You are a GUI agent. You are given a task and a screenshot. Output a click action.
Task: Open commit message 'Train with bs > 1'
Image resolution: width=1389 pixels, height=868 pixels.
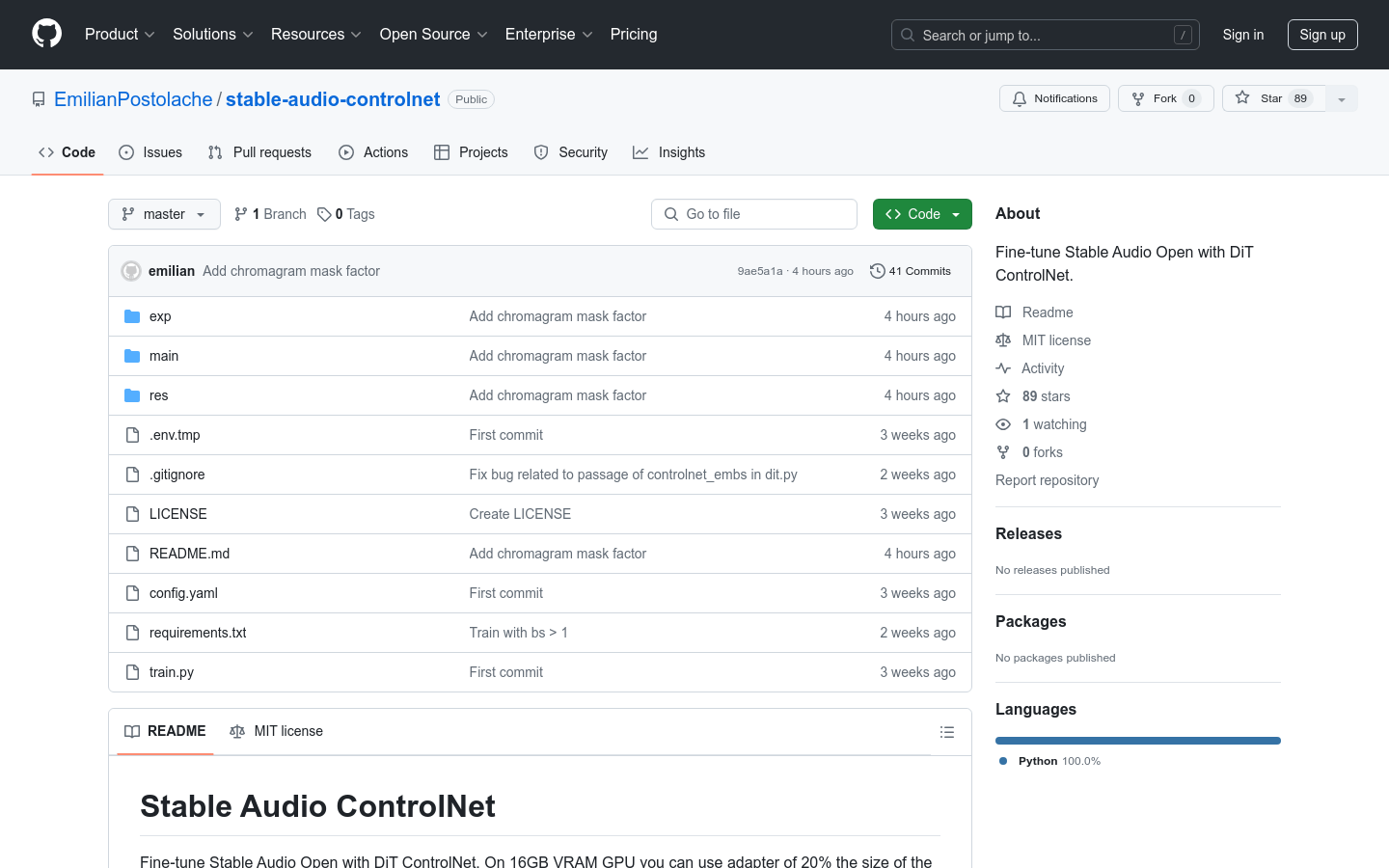(519, 633)
